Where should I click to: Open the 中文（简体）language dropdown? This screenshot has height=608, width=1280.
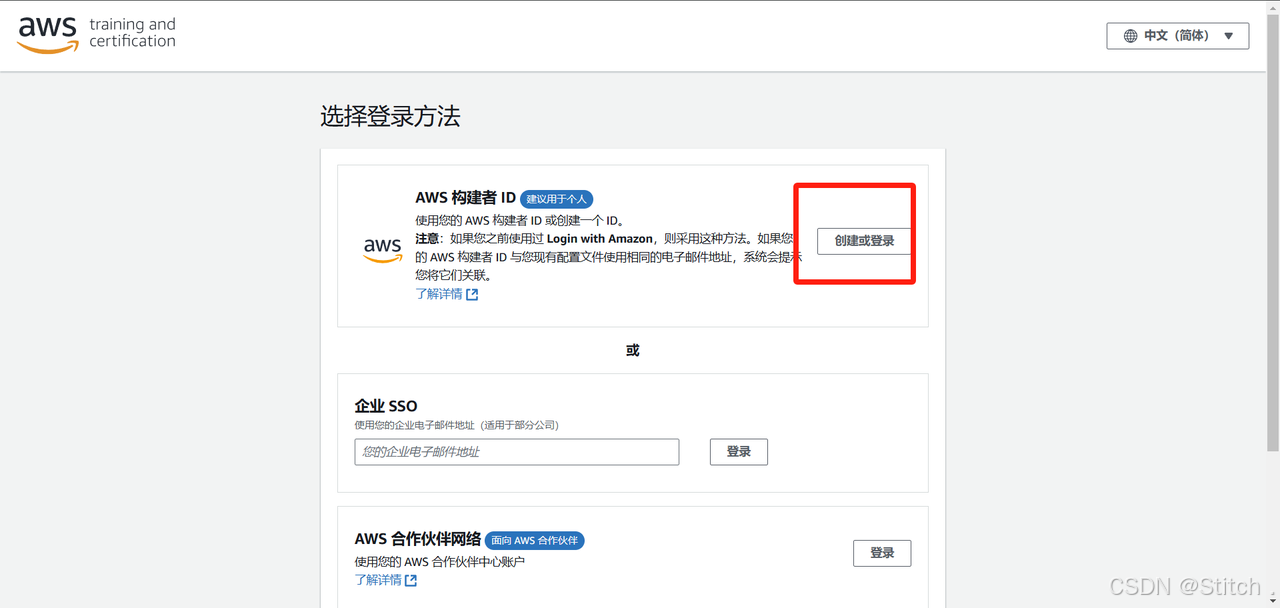pos(1177,36)
